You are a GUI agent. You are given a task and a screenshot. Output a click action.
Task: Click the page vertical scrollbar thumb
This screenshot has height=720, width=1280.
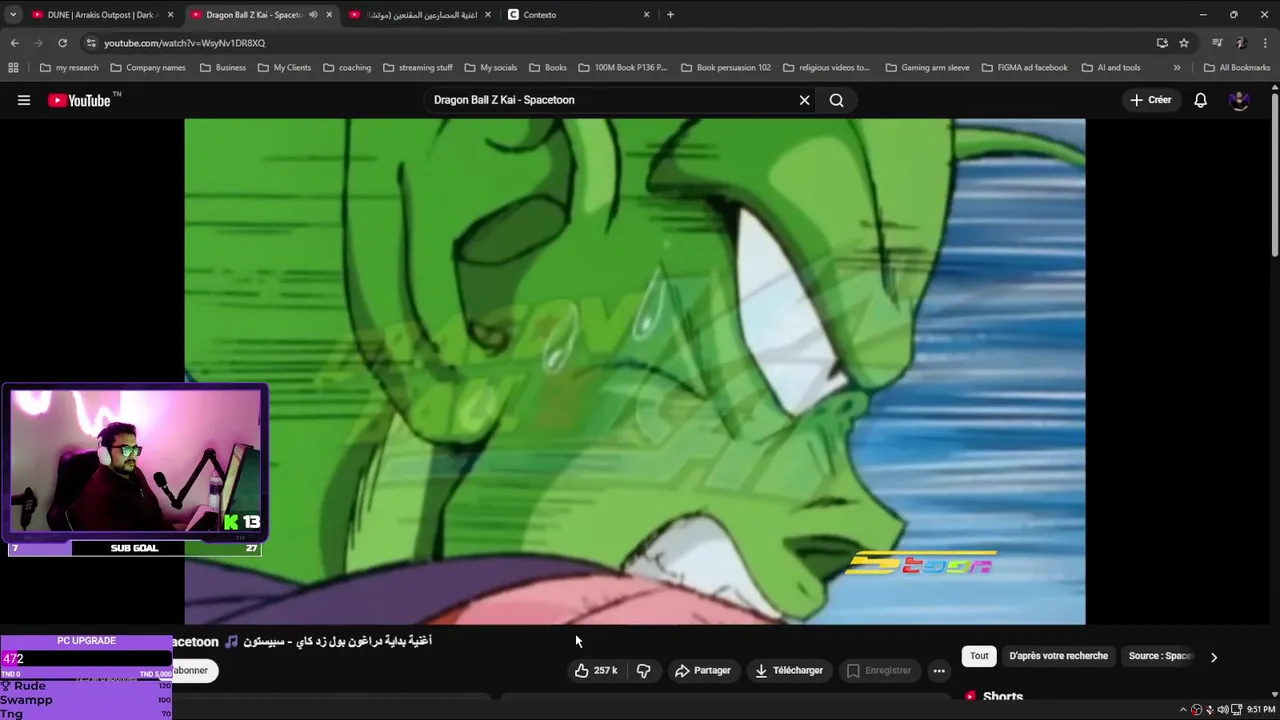(x=1275, y=175)
